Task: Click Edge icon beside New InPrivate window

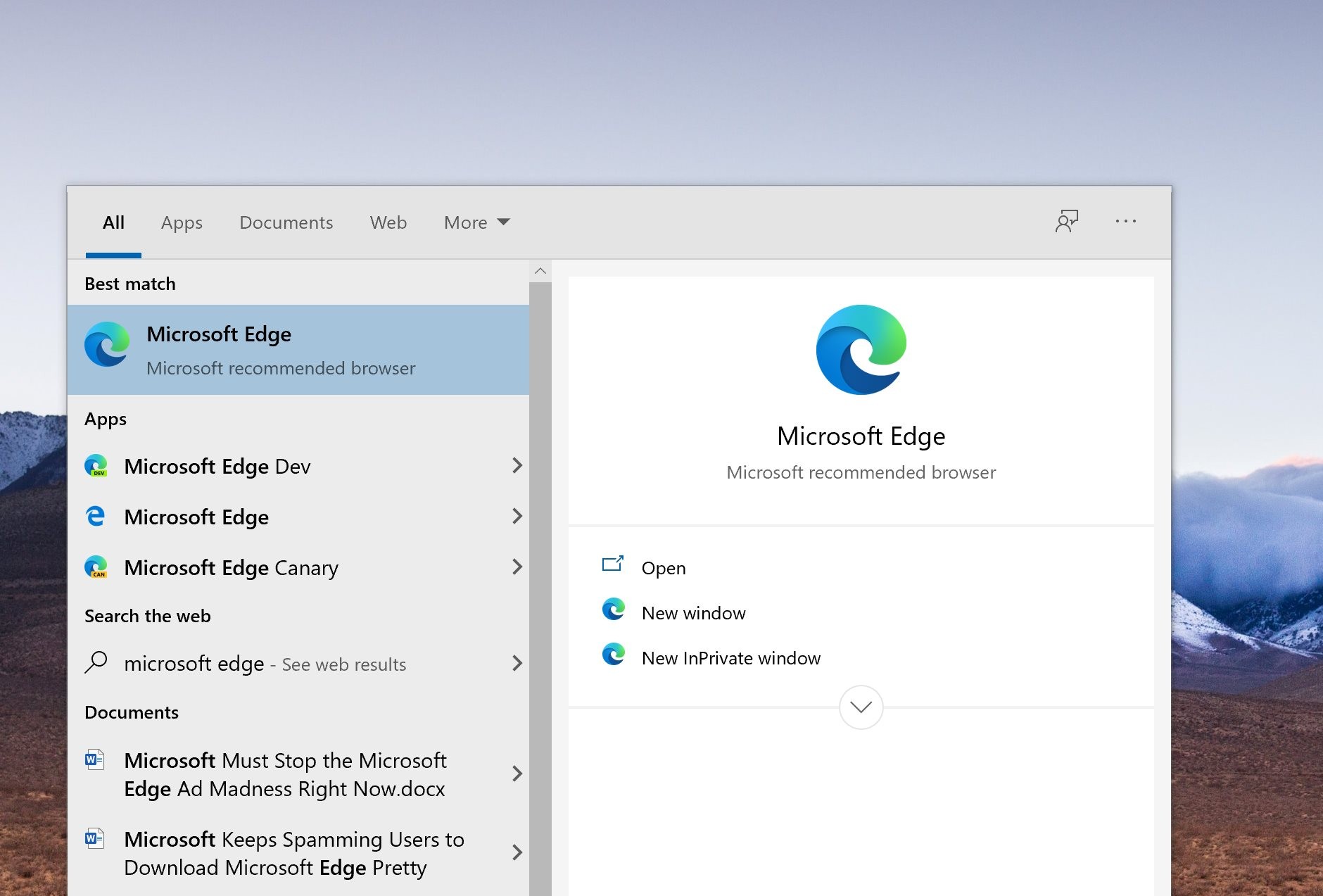Action: (x=614, y=655)
